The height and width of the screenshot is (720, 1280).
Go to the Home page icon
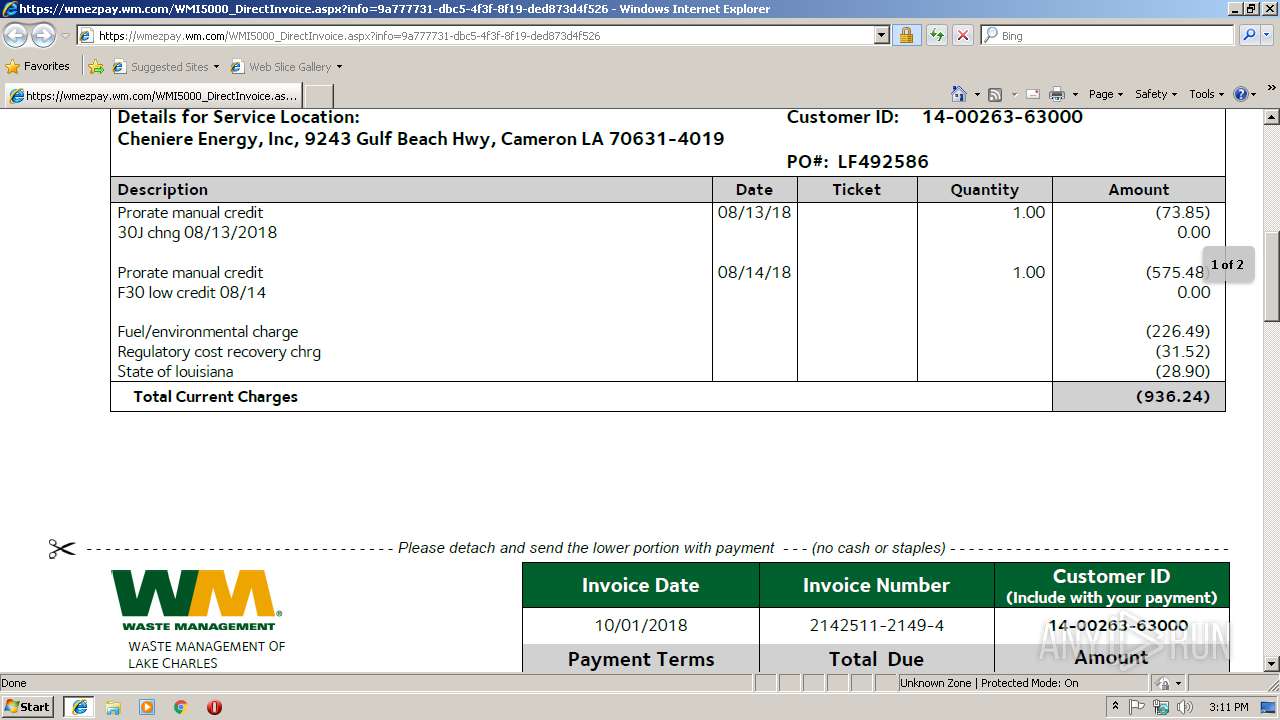[959, 94]
